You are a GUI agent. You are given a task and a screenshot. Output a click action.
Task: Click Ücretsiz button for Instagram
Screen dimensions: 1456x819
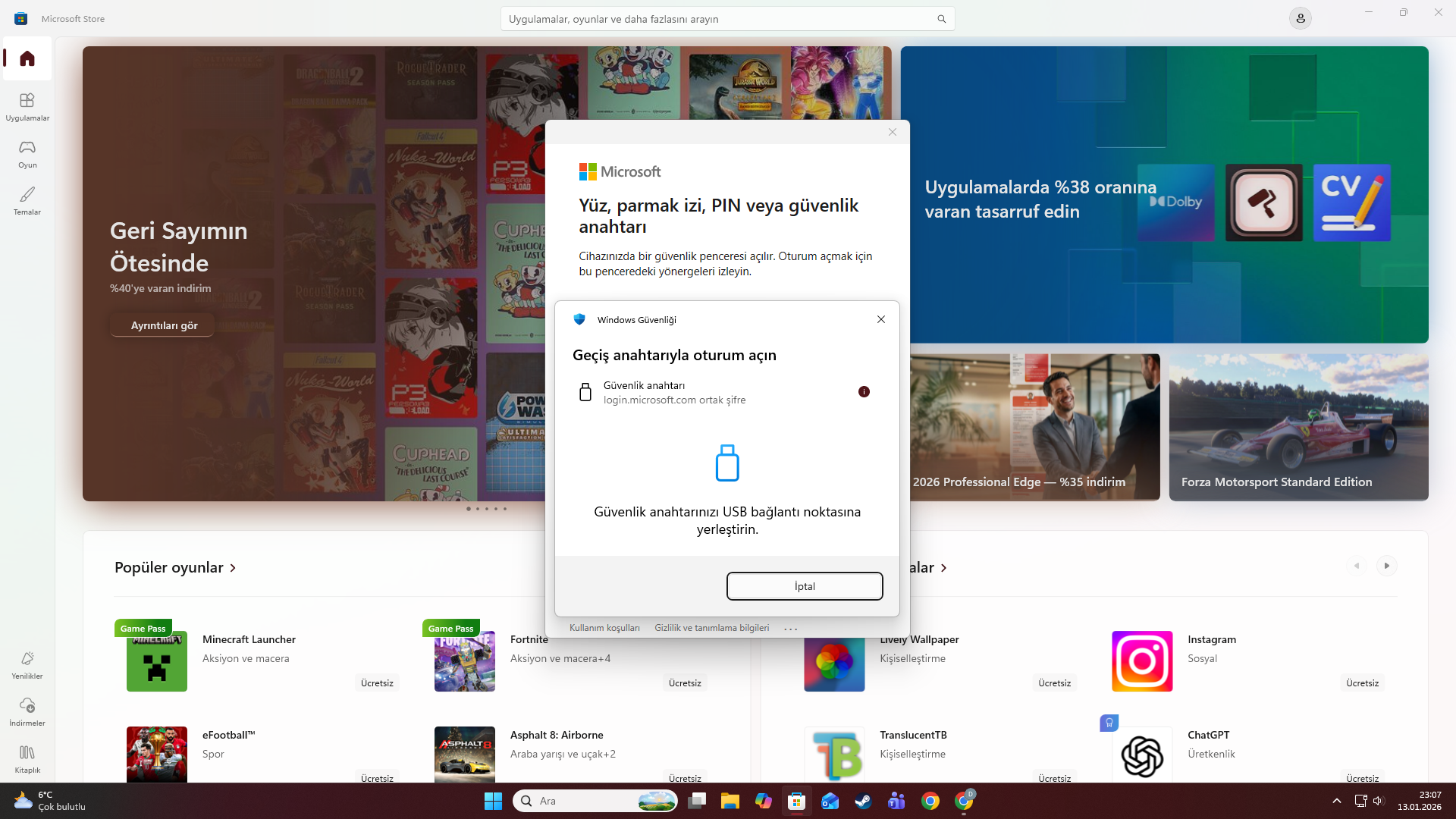1362,683
